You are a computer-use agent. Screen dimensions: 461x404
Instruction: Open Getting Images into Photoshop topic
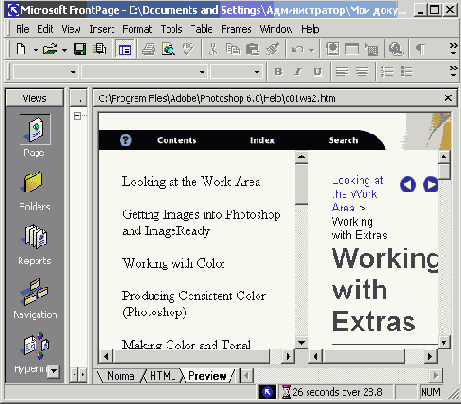click(x=201, y=223)
